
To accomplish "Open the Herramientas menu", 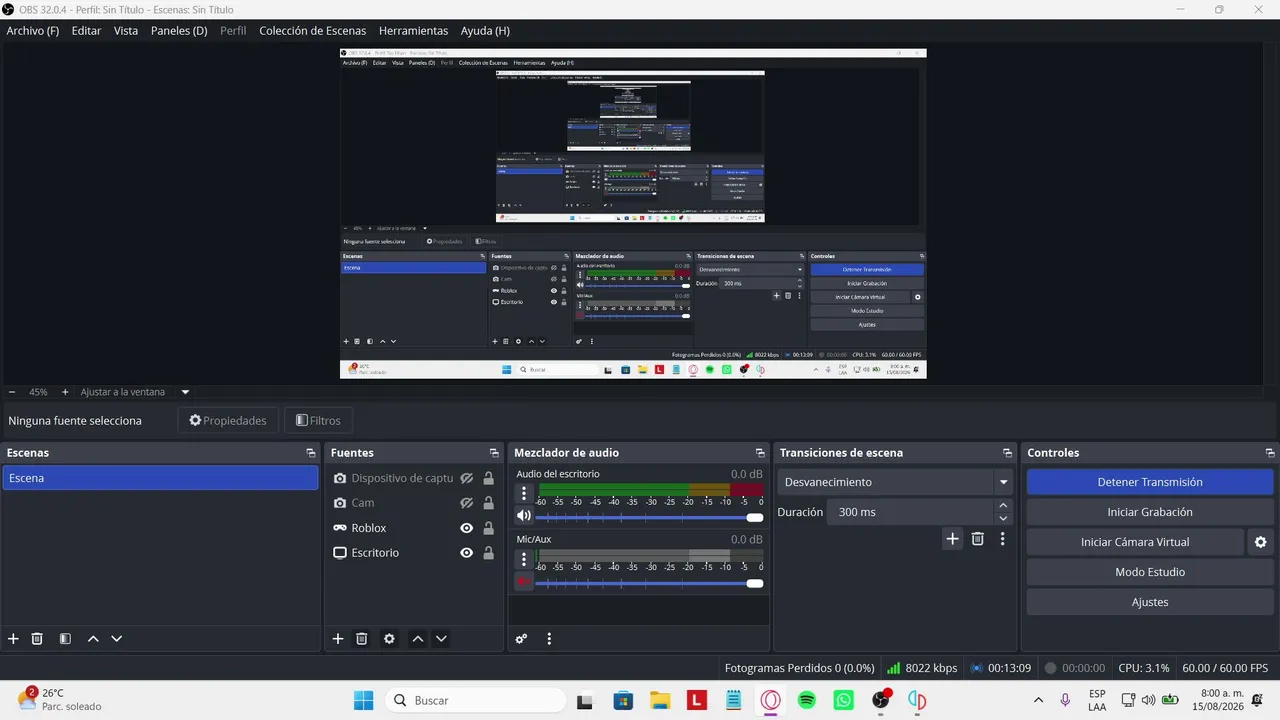I will point(414,31).
